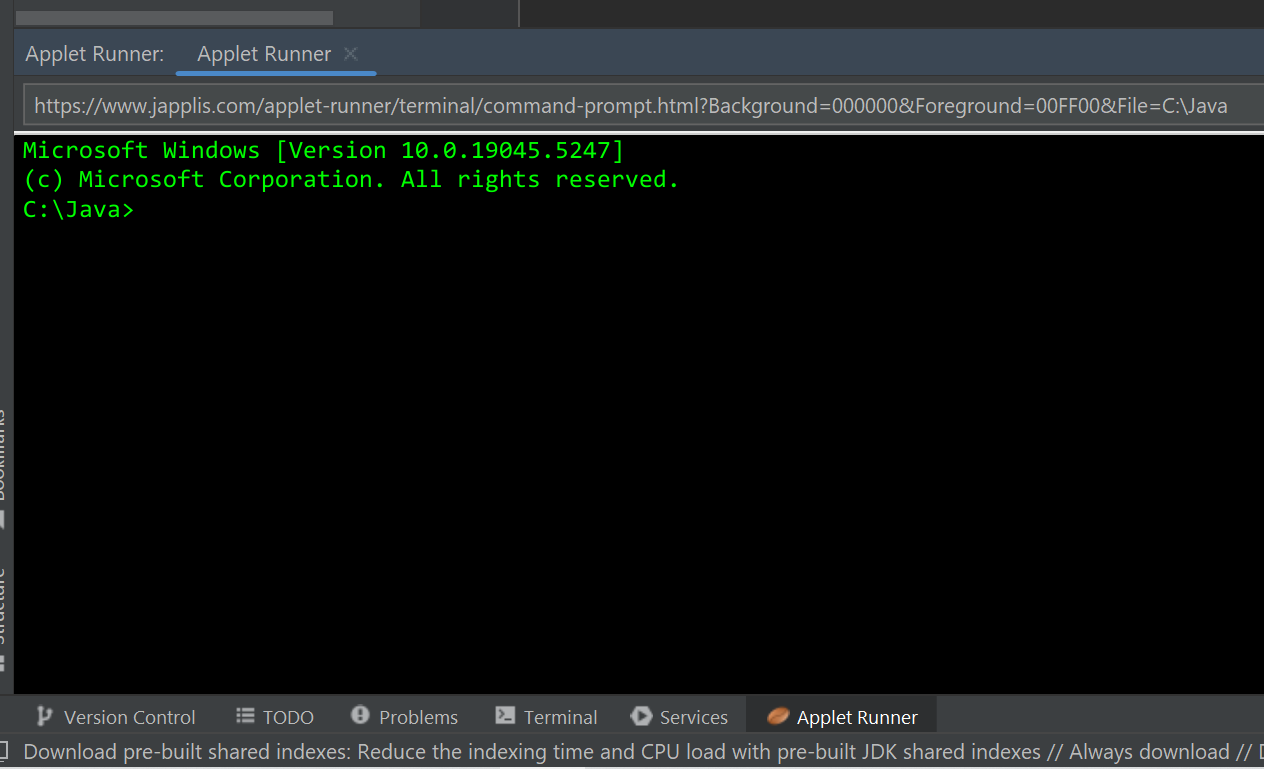Show the Services tool window
This screenshot has height=769, width=1264.
(680, 717)
